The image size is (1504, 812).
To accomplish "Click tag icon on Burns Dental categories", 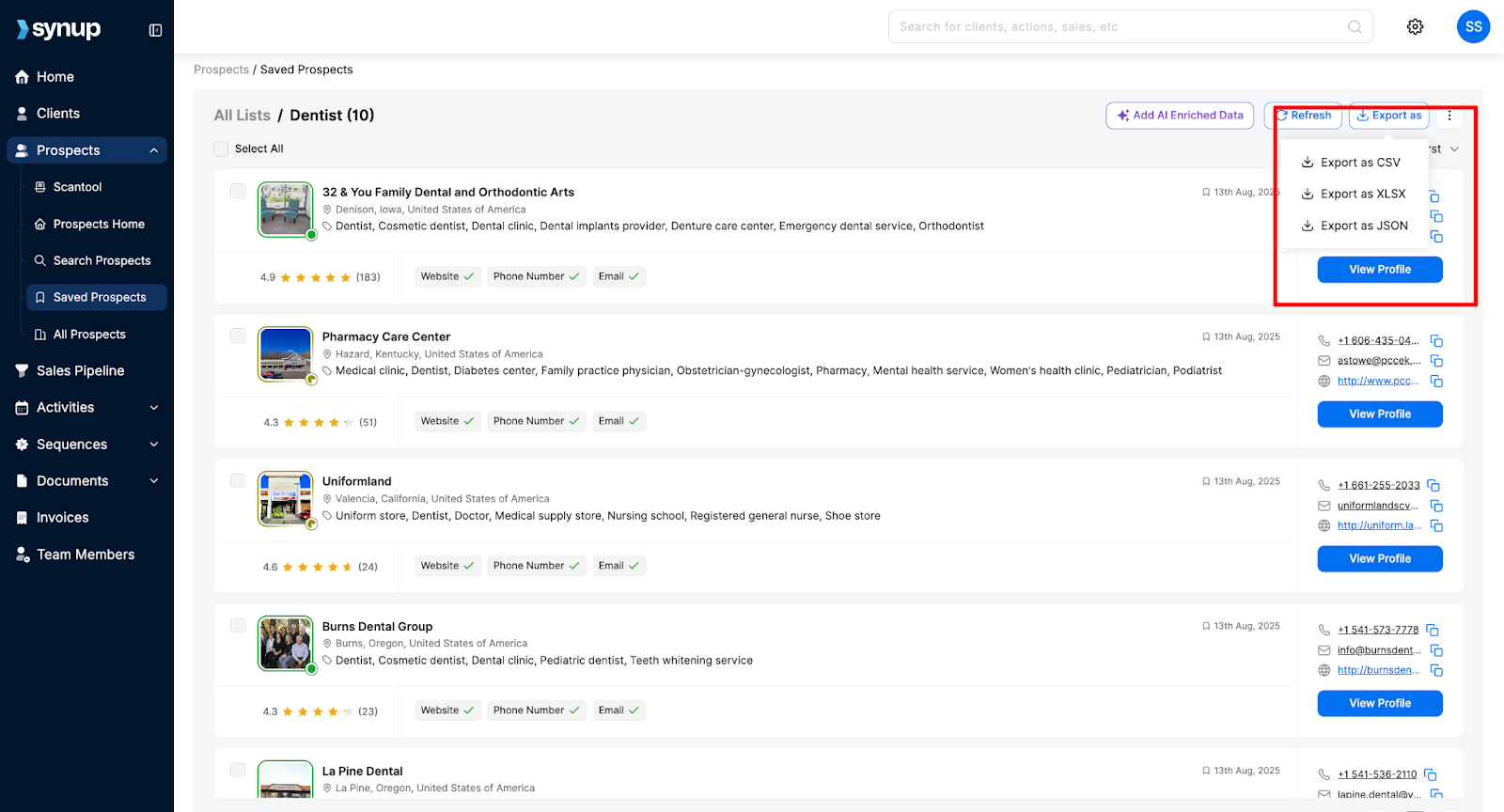I will (x=327, y=661).
